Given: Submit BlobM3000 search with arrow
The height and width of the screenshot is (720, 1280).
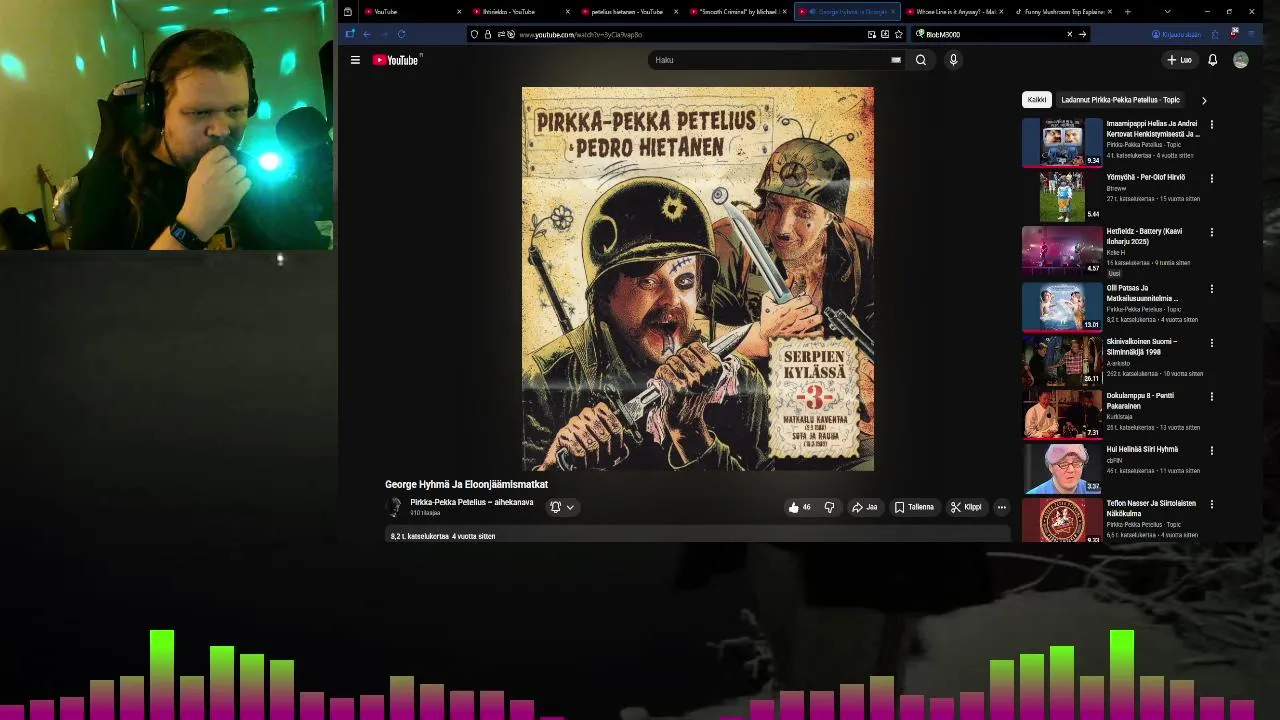Looking at the screenshot, I should pyautogui.click(x=1082, y=34).
